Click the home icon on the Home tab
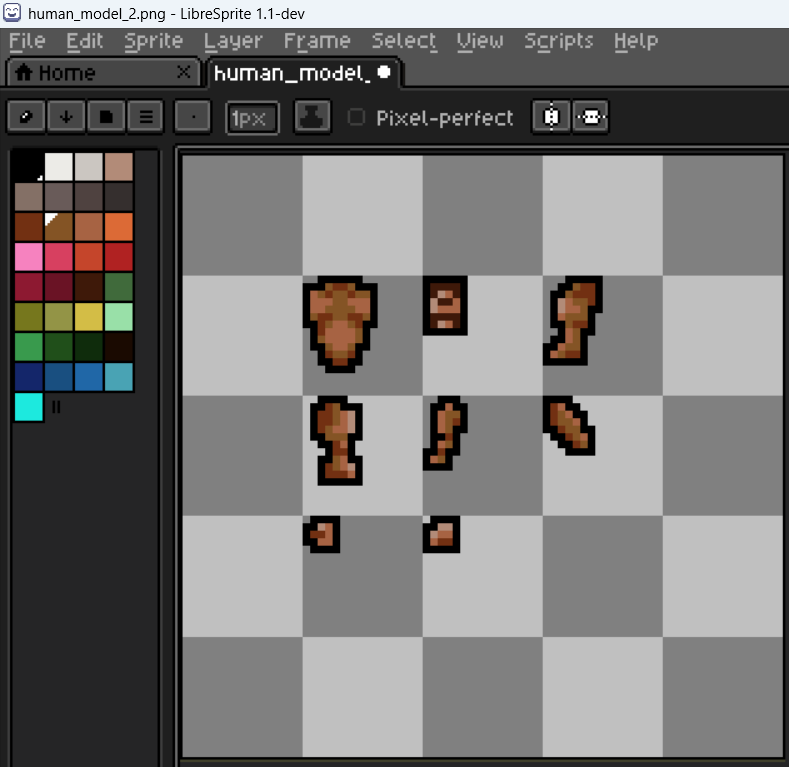 click(23, 73)
